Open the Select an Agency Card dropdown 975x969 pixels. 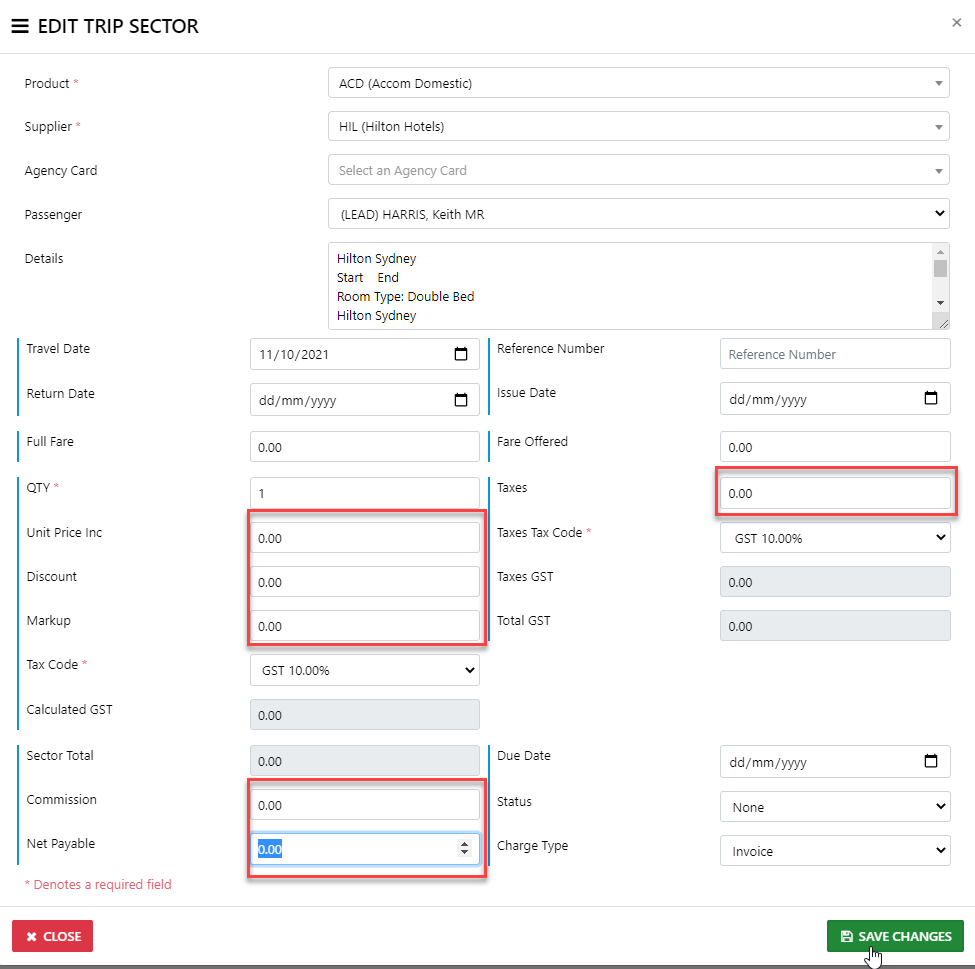(638, 170)
